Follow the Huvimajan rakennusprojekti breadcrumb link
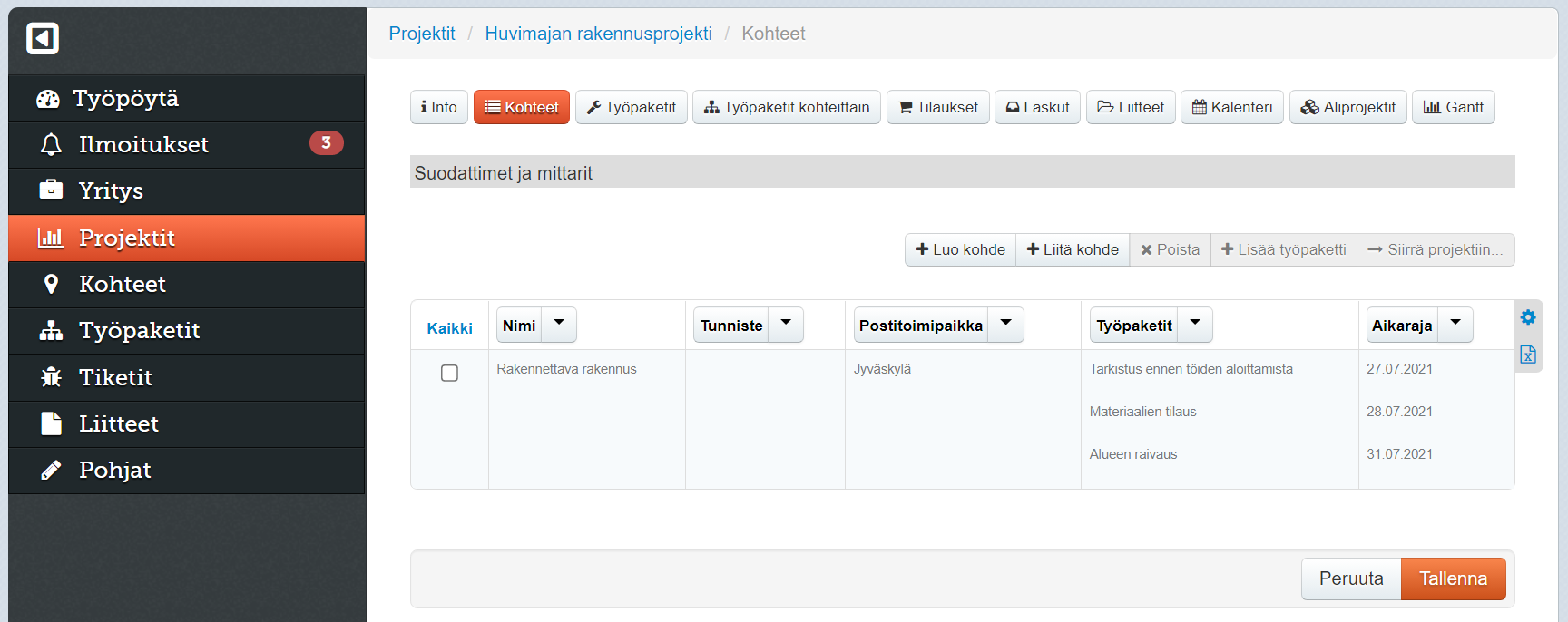Screen dimensions: 1568x622 click(x=598, y=34)
